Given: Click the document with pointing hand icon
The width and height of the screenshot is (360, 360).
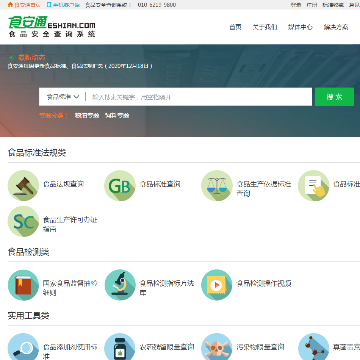Looking at the screenshot, I should [x=313, y=185].
